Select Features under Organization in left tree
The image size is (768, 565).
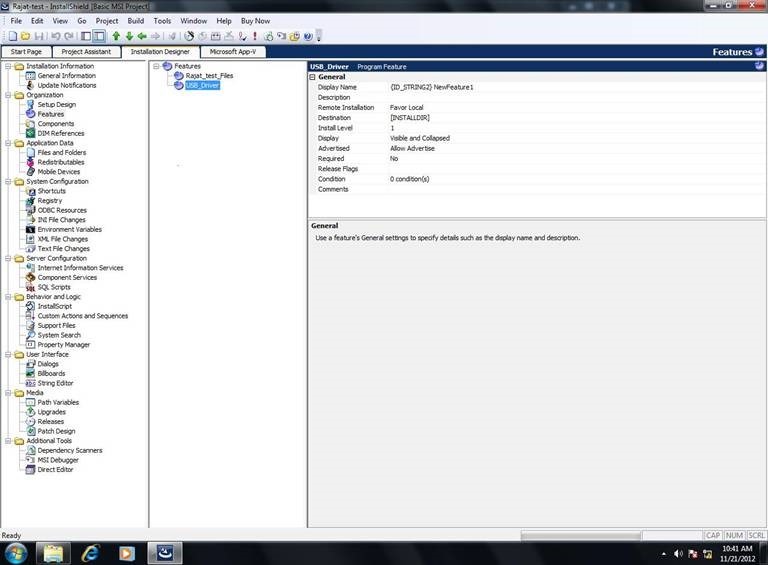tap(50, 114)
